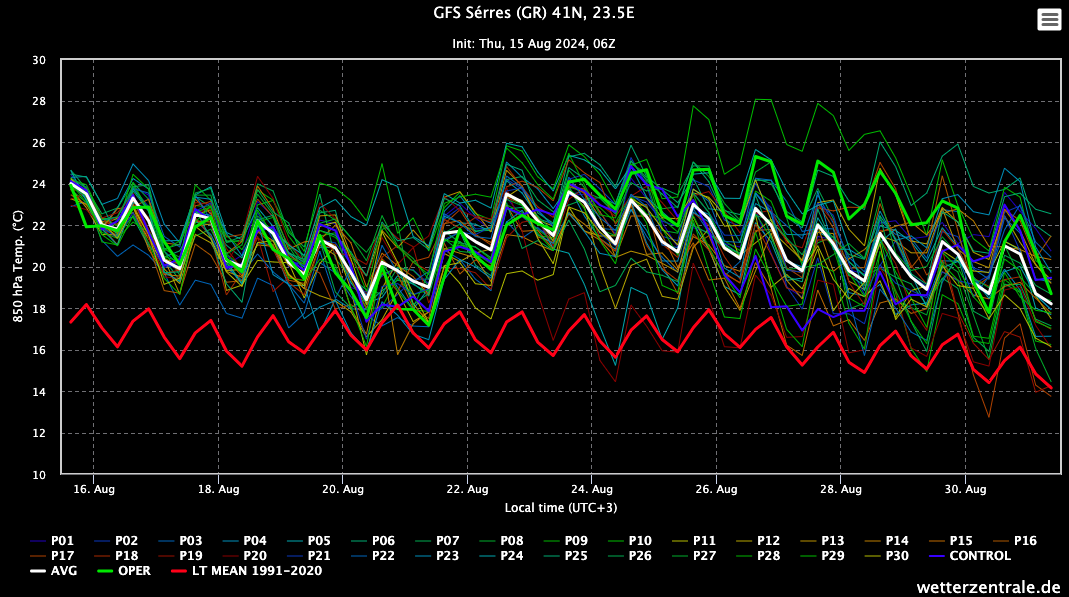This screenshot has height=597, width=1069.
Task: Click the Init: Thu, 15 Aug 2024 subtitle
Action: [x=534, y=44]
